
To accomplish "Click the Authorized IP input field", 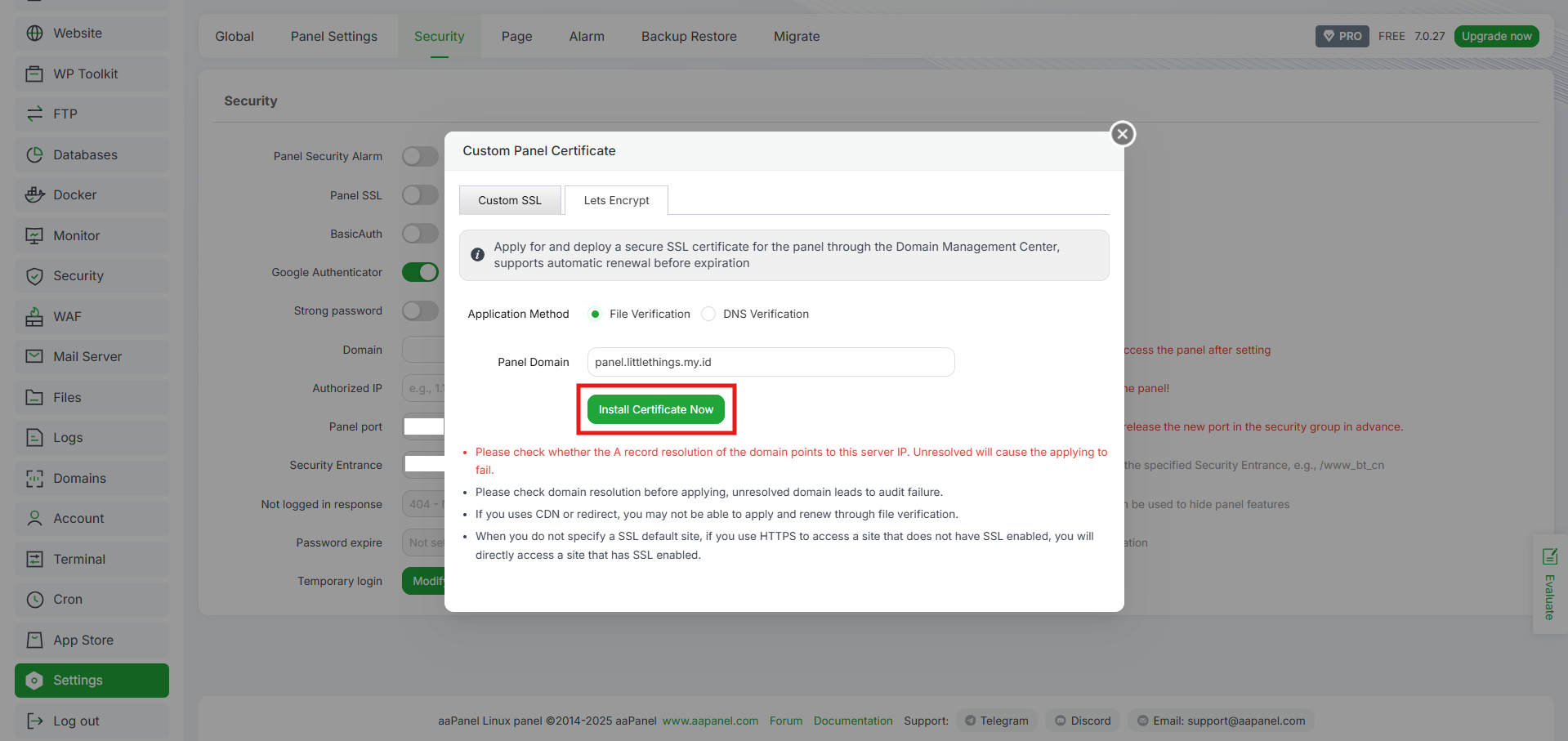I will (x=423, y=388).
